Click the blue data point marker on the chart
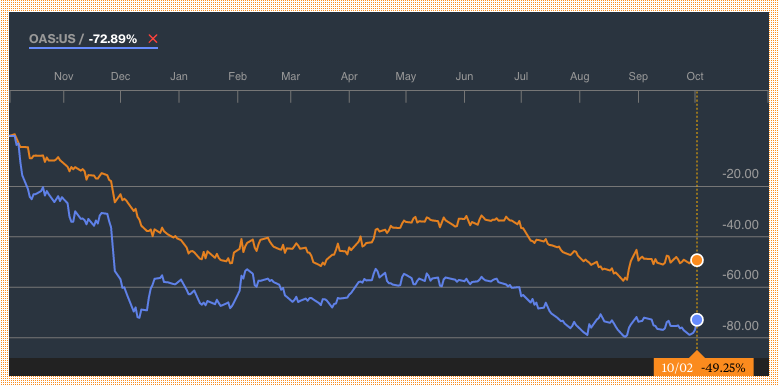 (697, 320)
